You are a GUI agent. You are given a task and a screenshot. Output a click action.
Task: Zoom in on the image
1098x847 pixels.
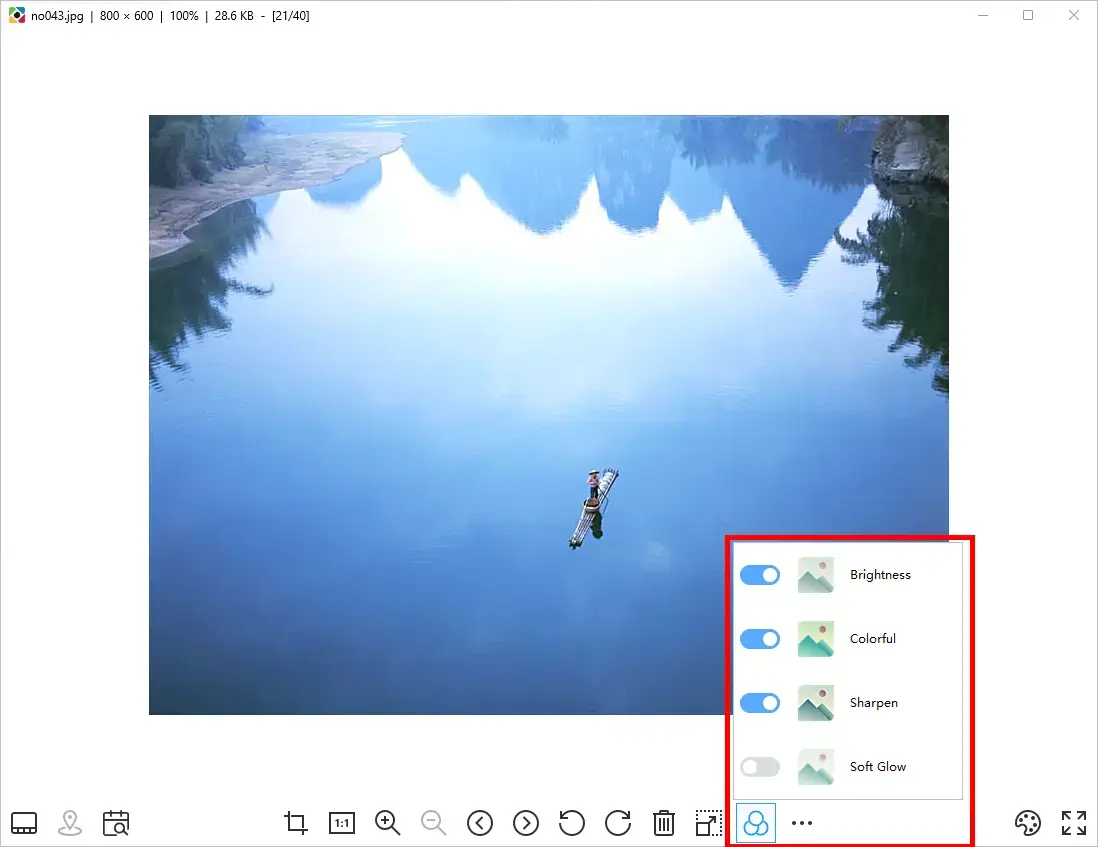point(387,823)
